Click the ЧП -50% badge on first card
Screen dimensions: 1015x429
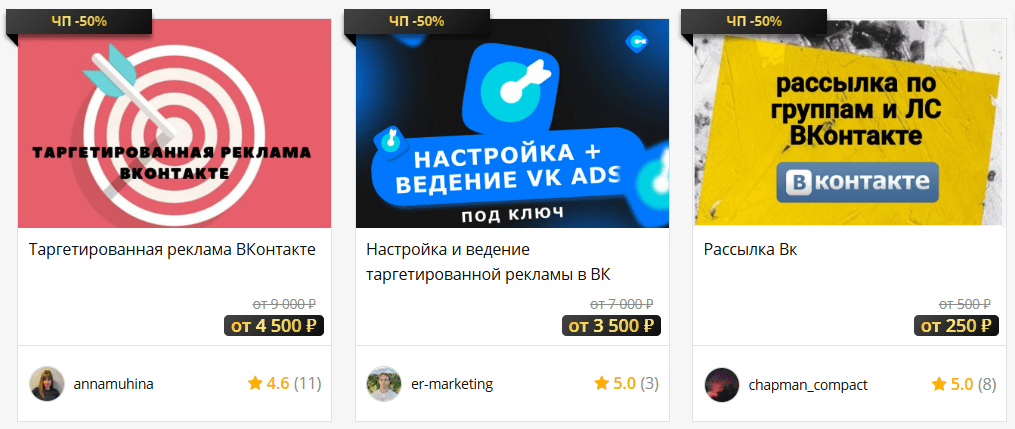click(79, 21)
